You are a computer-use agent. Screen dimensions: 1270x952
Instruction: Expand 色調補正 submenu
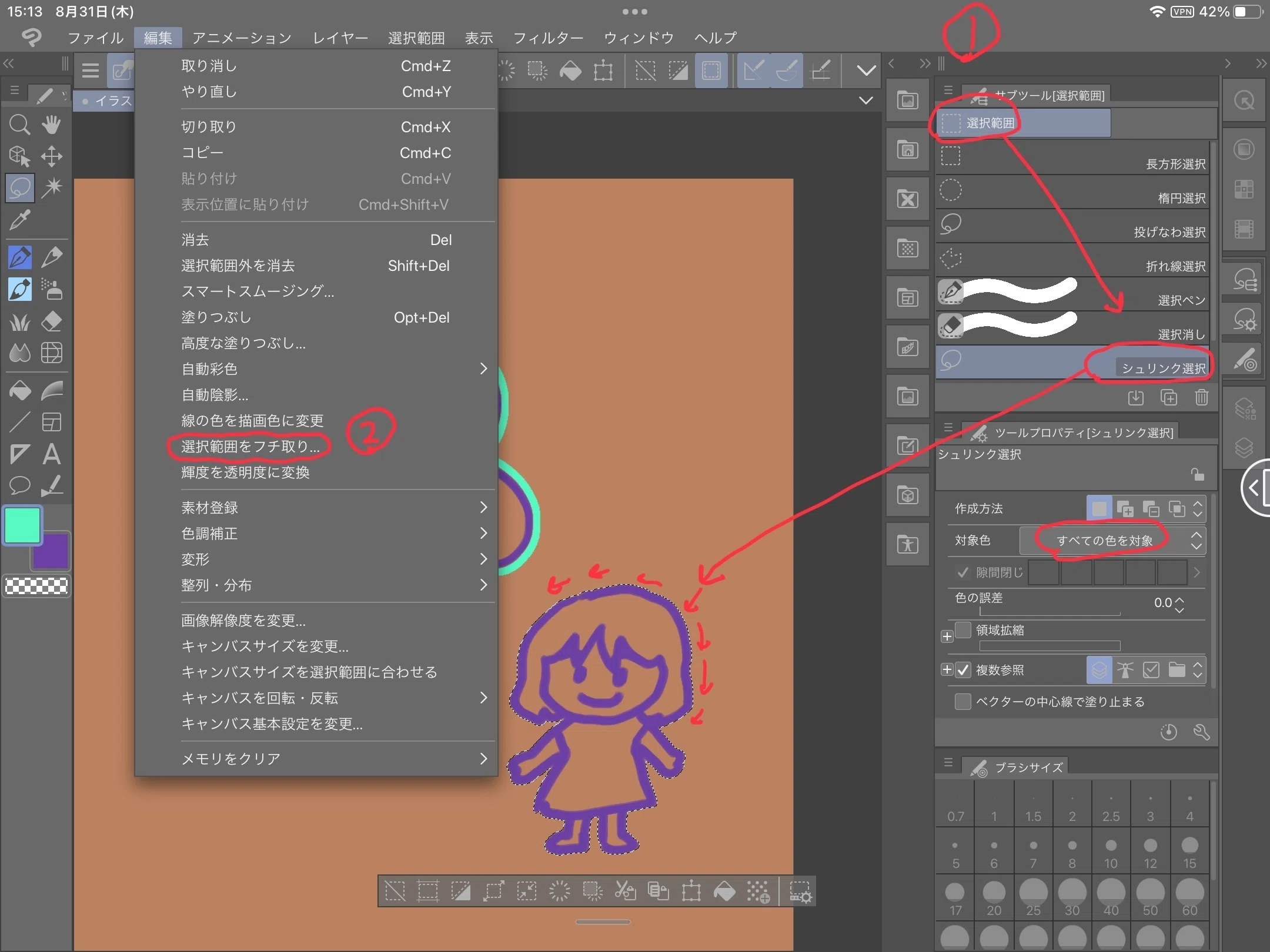coord(334,533)
